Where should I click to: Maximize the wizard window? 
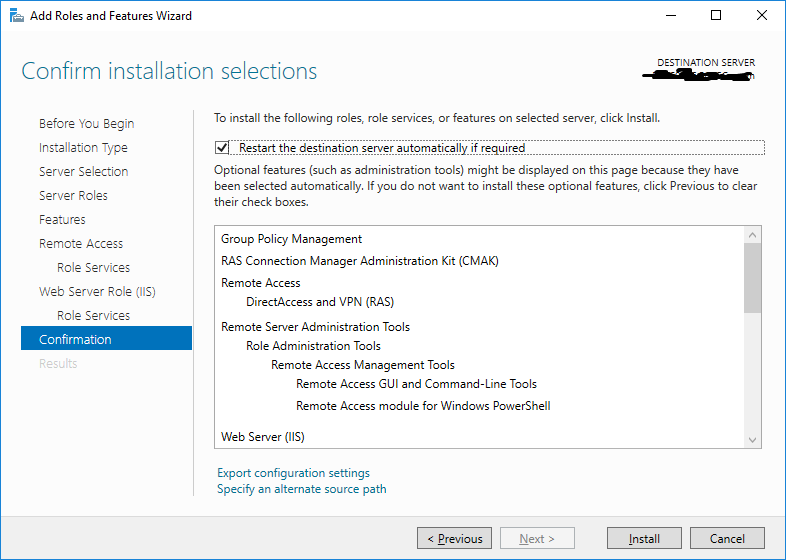click(716, 16)
